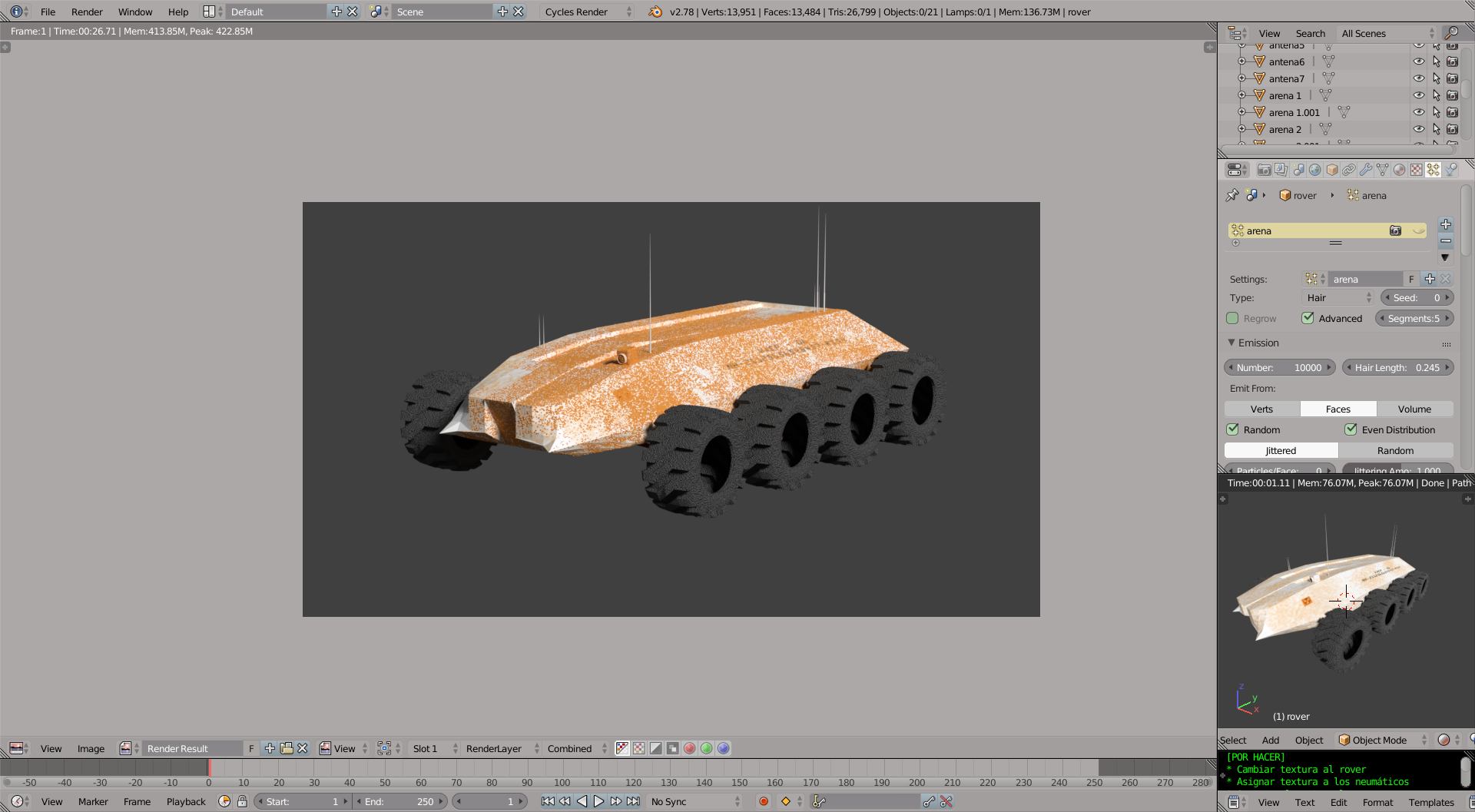Click the pin icon in properties breadcrumb
This screenshot has height=812, width=1475.
click(x=1232, y=195)
